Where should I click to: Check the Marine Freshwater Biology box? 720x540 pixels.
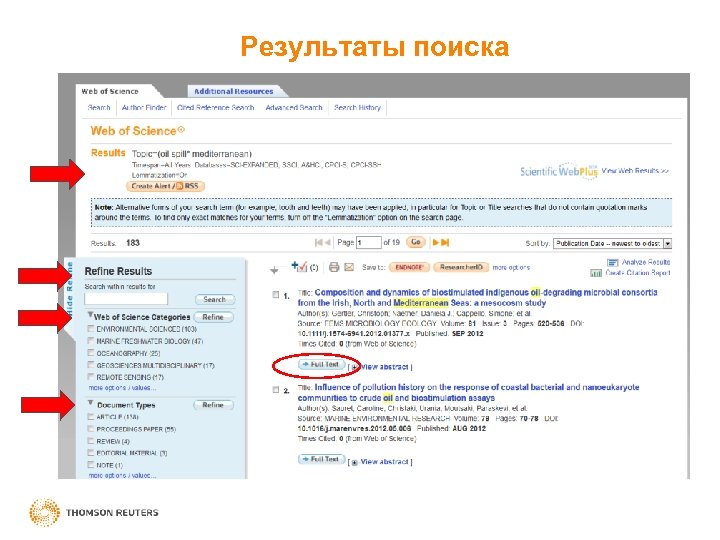click(91, 341)
